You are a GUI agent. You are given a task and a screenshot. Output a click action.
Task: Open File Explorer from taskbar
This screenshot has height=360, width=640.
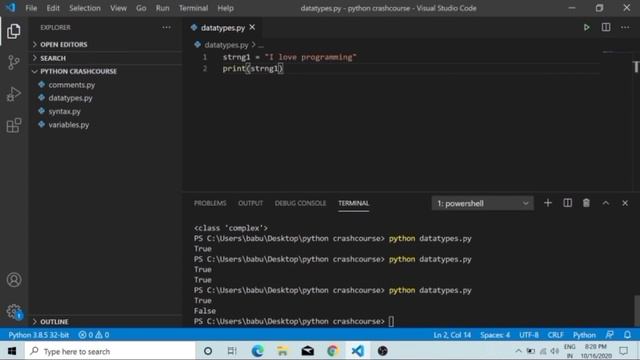(282, 351)
